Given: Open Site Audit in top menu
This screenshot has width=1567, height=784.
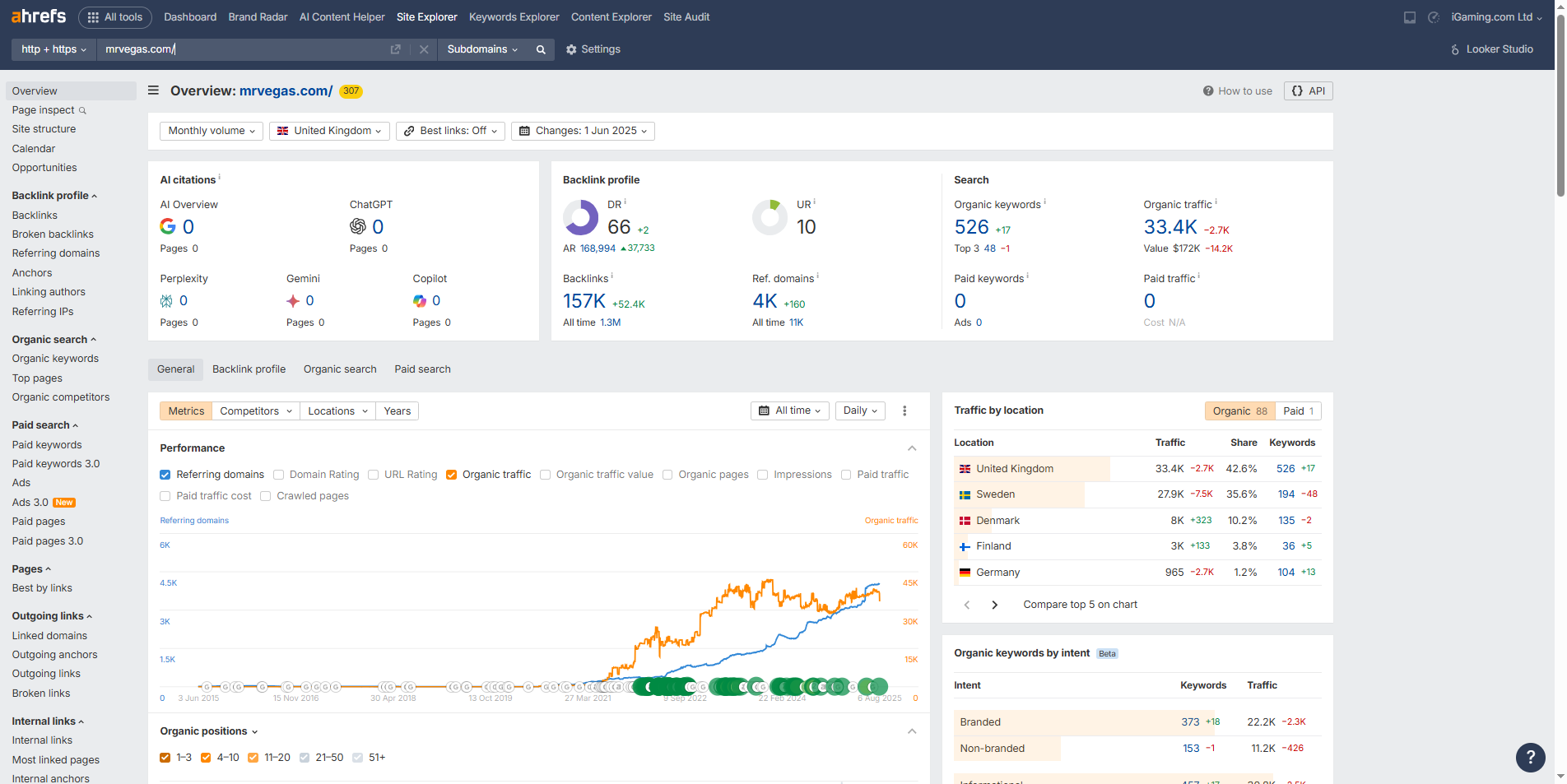Looking at the screenshot, I should click(x=686, y=17).
